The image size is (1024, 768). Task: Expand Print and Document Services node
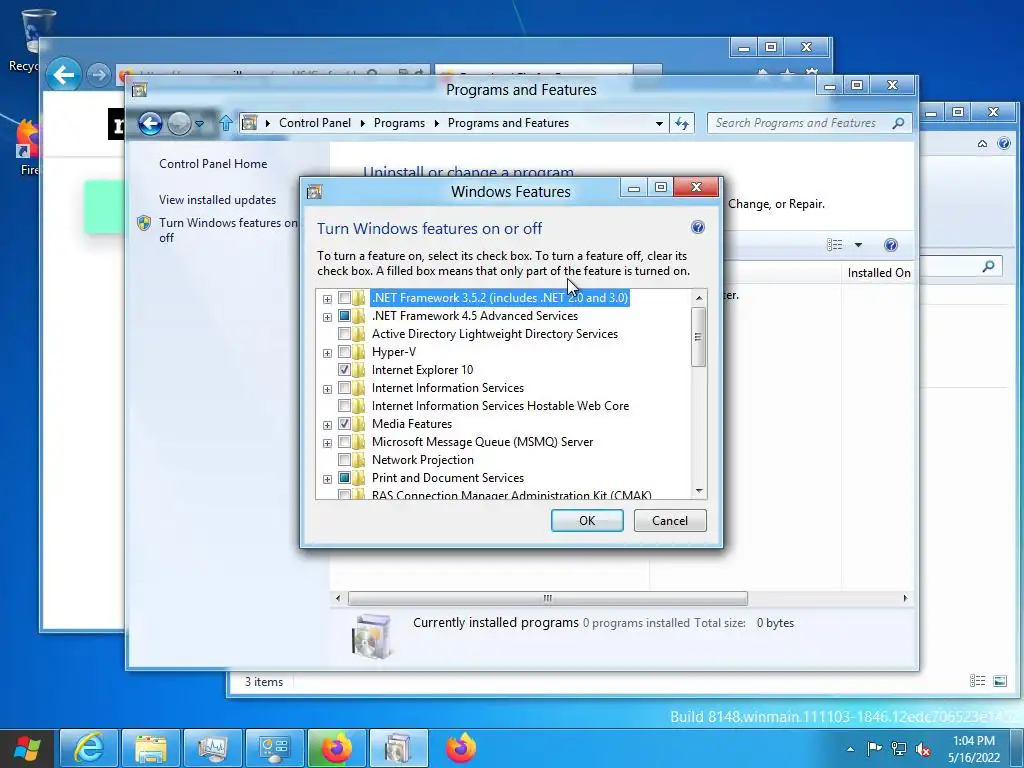point(327,479)
